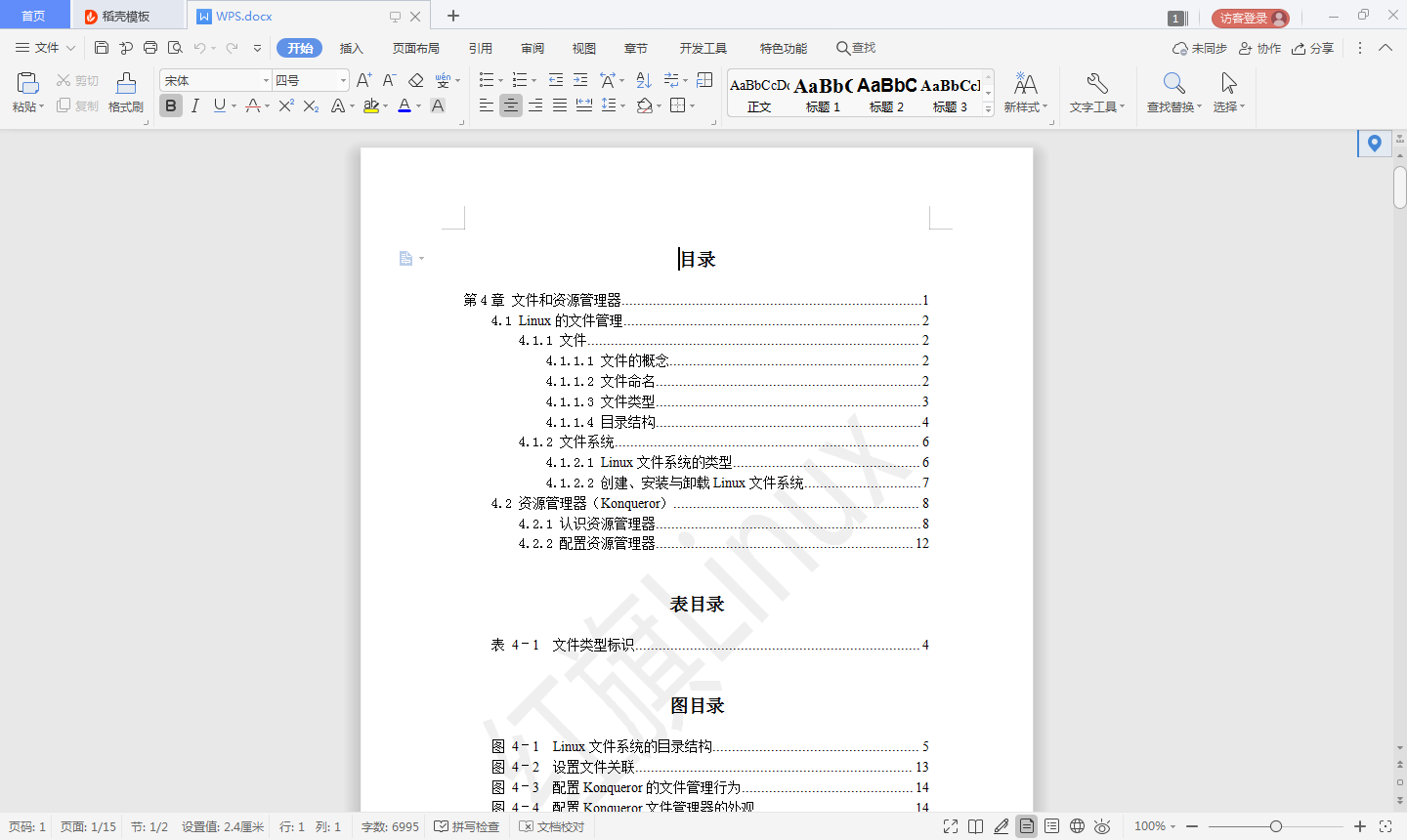
Task: Click the vertical scrollbar thumb
Action: 1400,188
